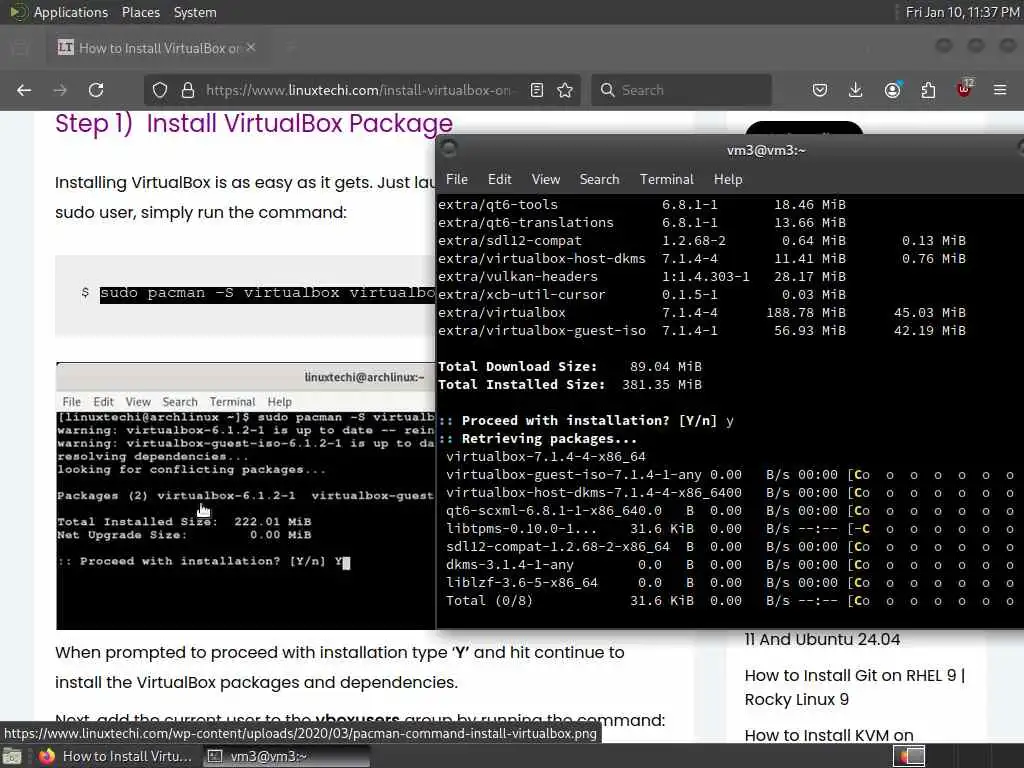Reload the current page
The width and height of the screenshot is (1024, 768).
point(96,90)
